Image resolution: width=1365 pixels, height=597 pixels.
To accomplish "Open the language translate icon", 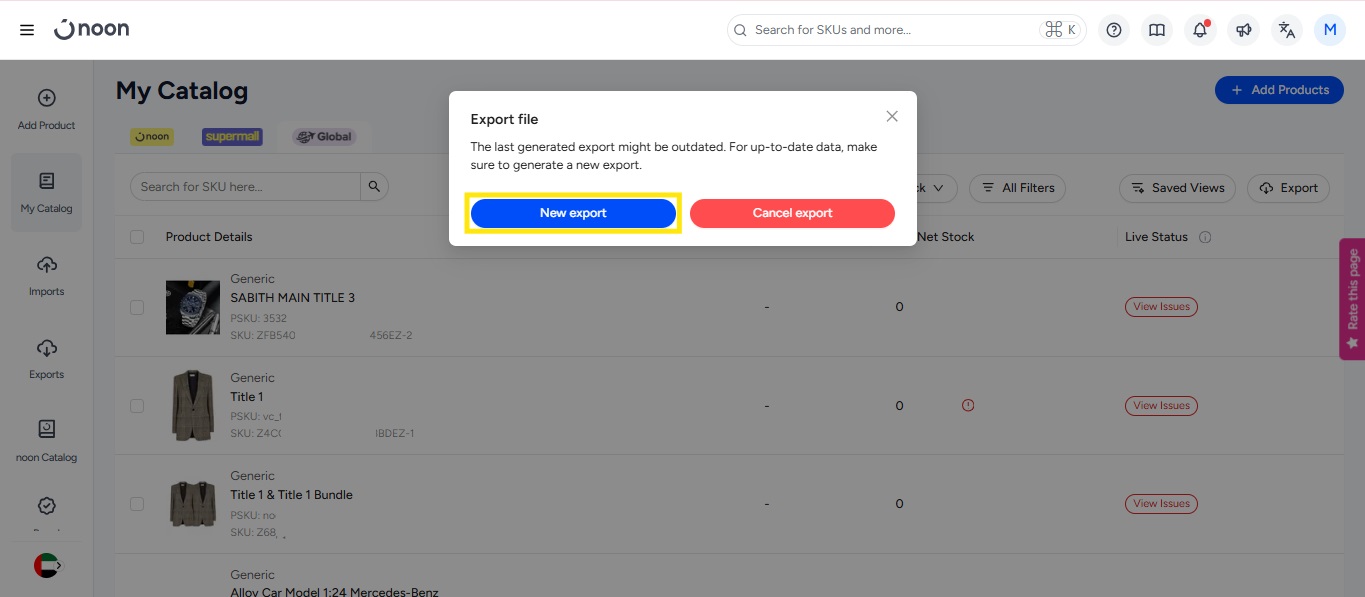I will point(1287,30).
